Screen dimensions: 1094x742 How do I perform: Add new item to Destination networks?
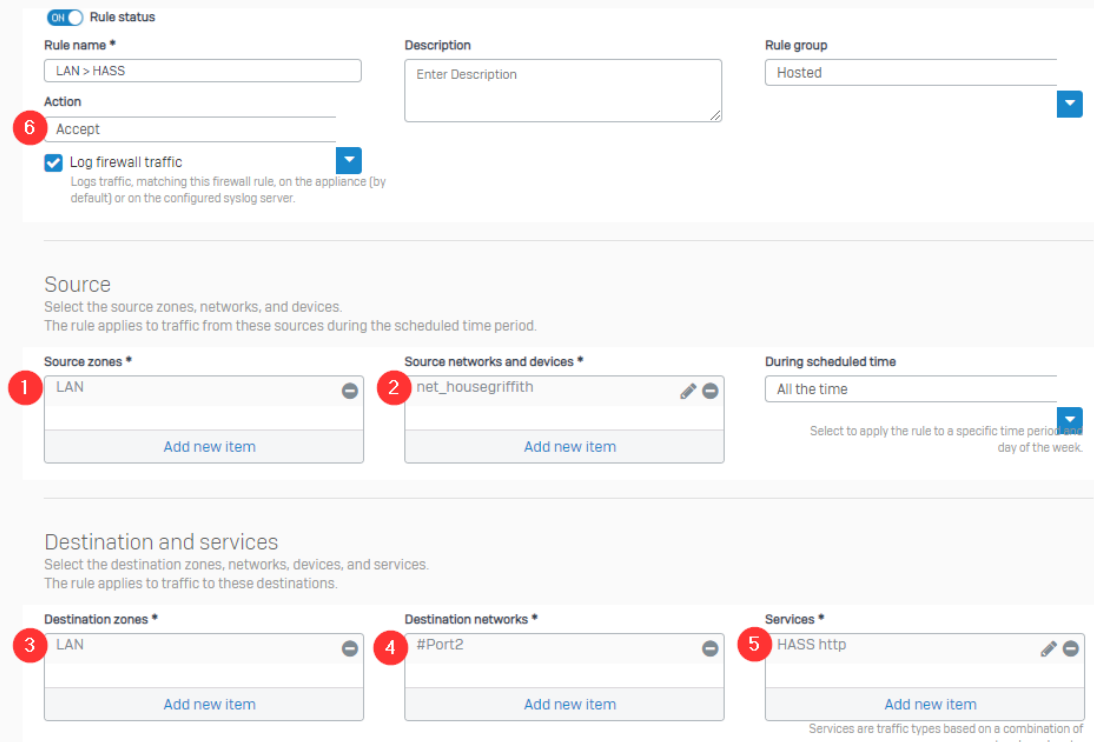tap(569, 705)
